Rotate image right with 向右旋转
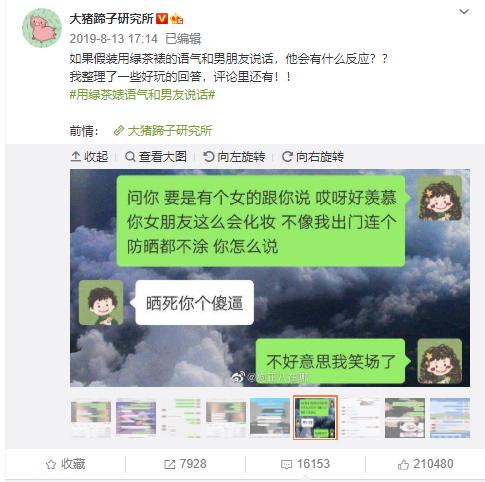 coord(313,156)
